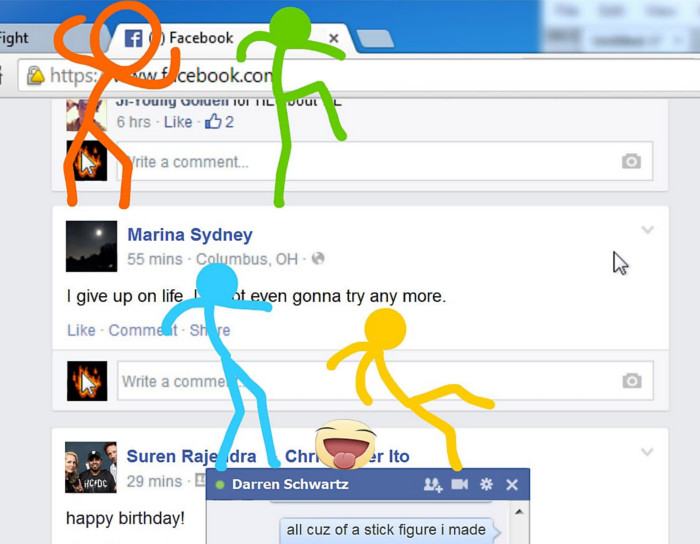Screen dimensions: 700x544
Task: Start video call with Darren Schwartz
Action: point(459,485)
